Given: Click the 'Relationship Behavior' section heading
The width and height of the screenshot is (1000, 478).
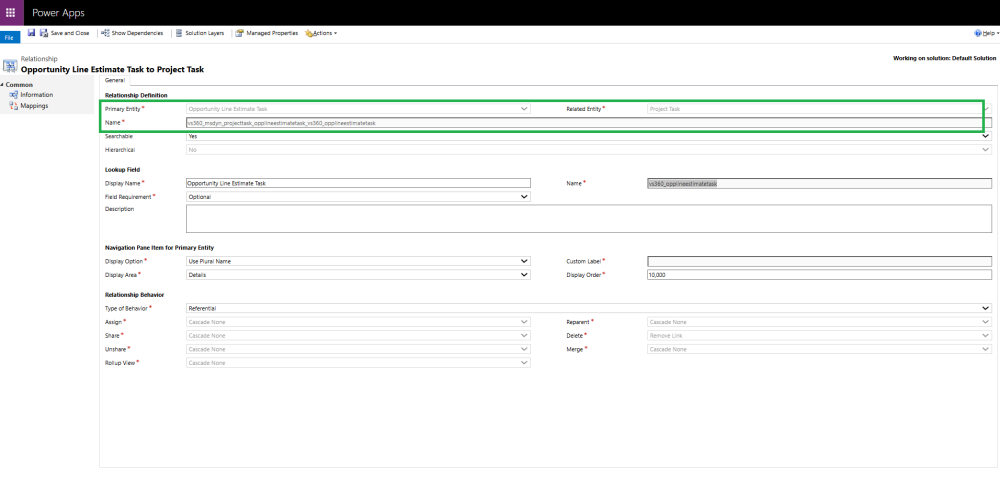Looking at the screenshot, I should coord(134,295).
